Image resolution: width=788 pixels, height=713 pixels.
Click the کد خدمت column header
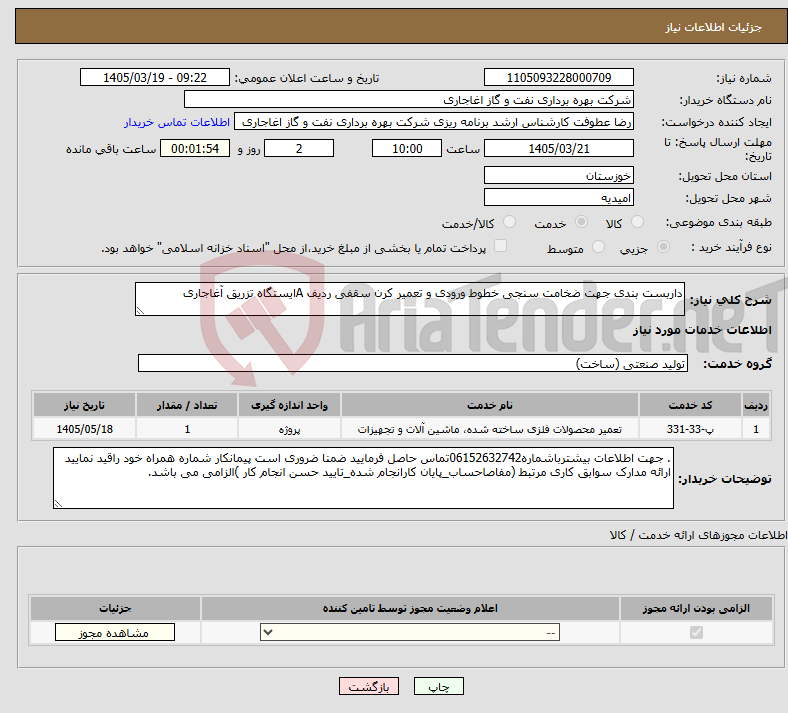tap(691, 405)
